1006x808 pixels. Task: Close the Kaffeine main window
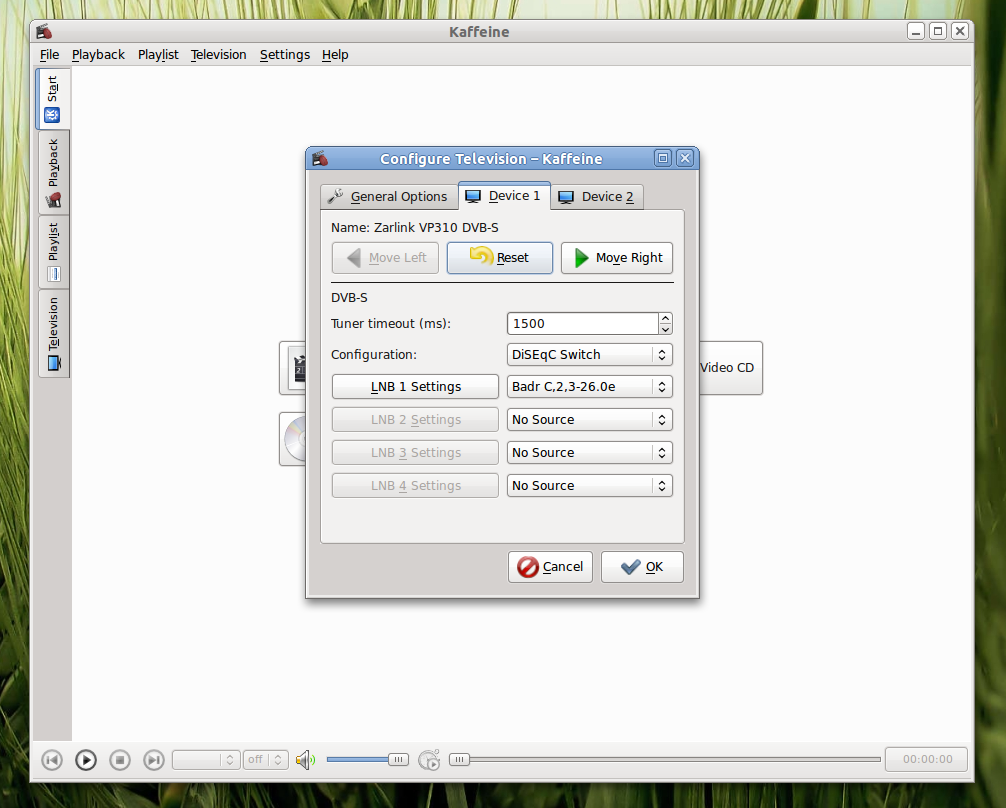click(x=959, y=31)
